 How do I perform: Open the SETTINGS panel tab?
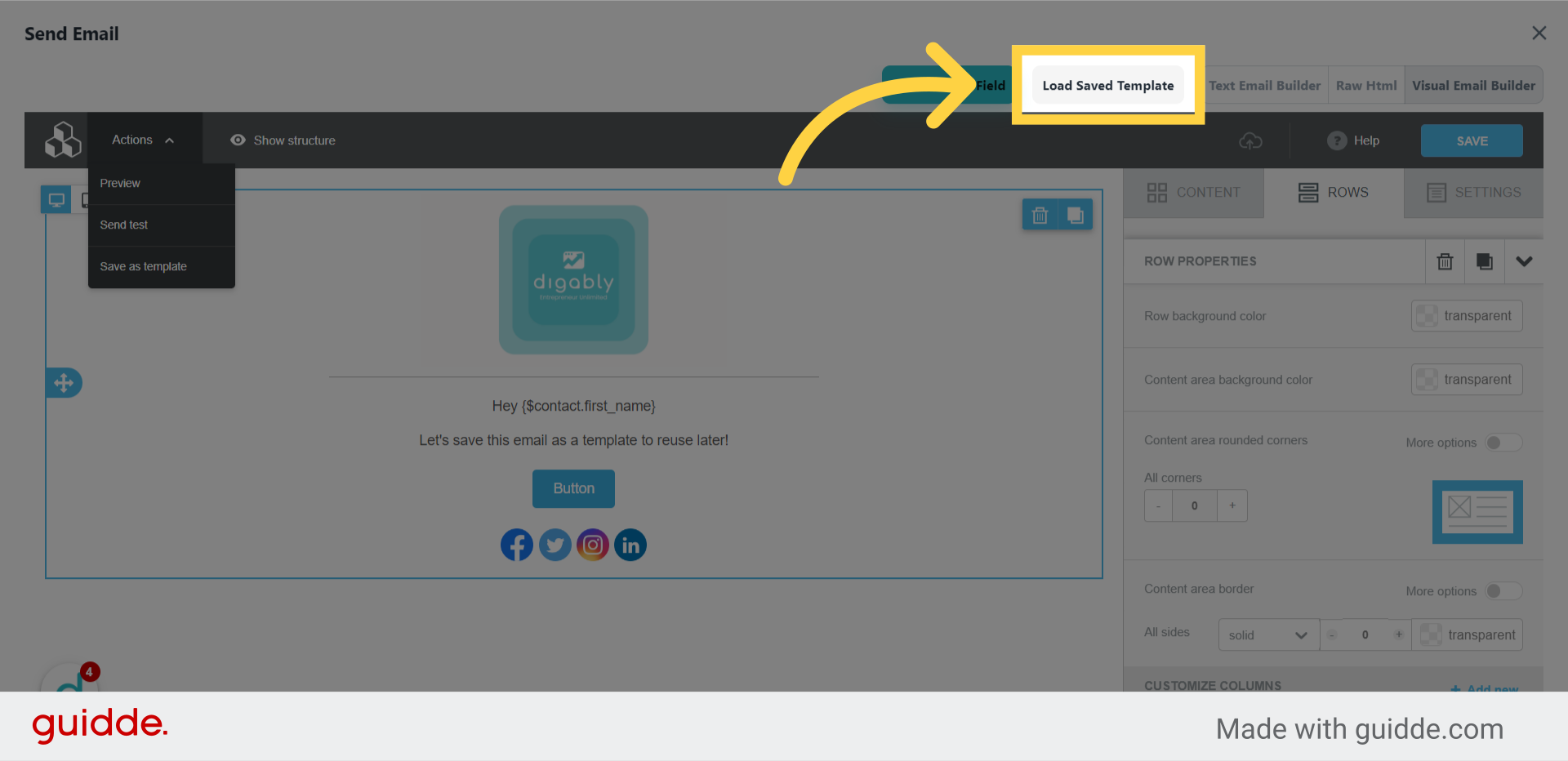[1473, 193]
